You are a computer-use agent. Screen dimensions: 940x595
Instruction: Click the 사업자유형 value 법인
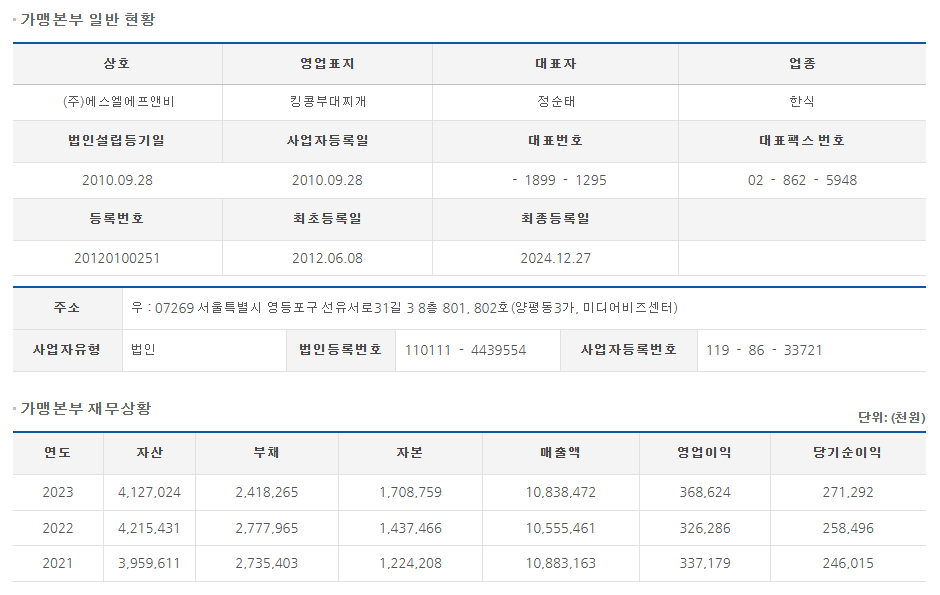(143, 349)
